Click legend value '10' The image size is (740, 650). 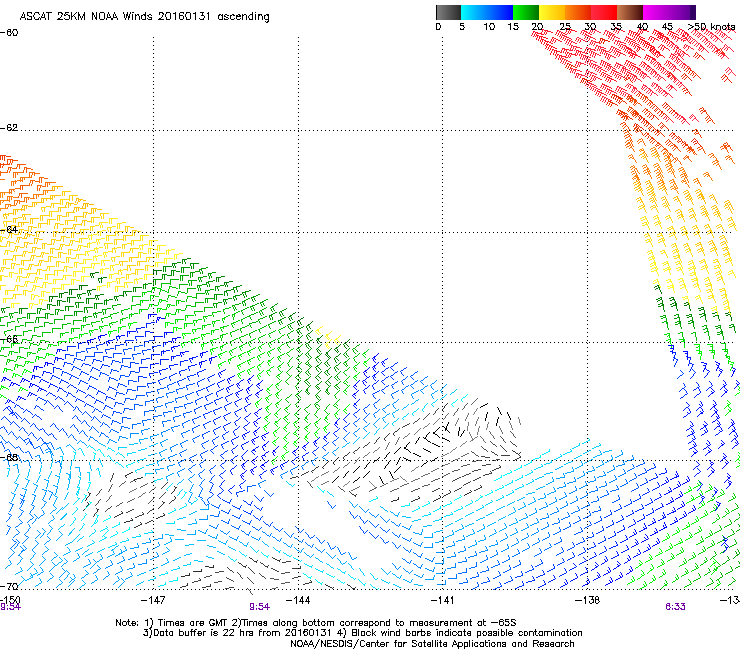click(x=489, y=26)
